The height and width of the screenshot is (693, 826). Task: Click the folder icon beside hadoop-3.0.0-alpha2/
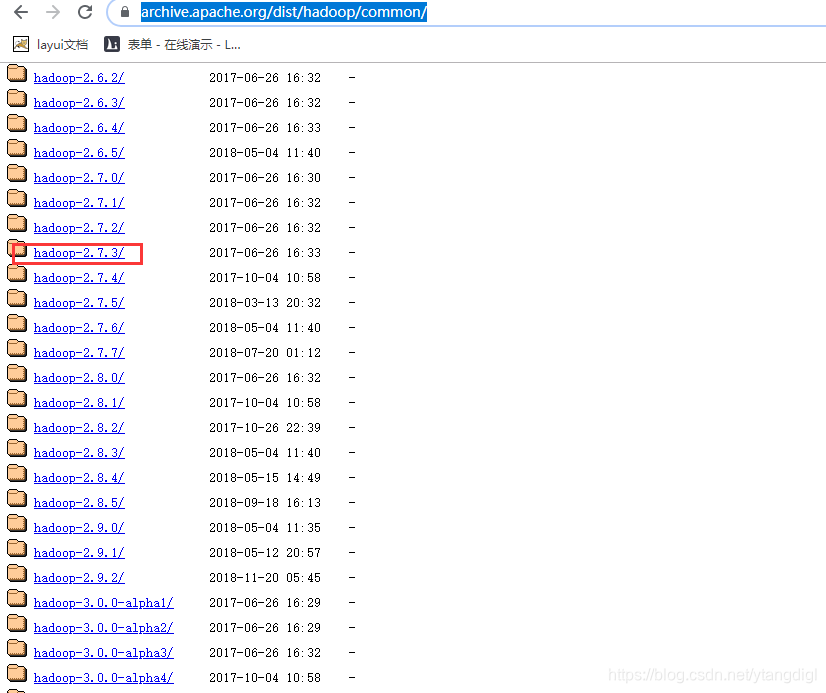tap(17, 623)
